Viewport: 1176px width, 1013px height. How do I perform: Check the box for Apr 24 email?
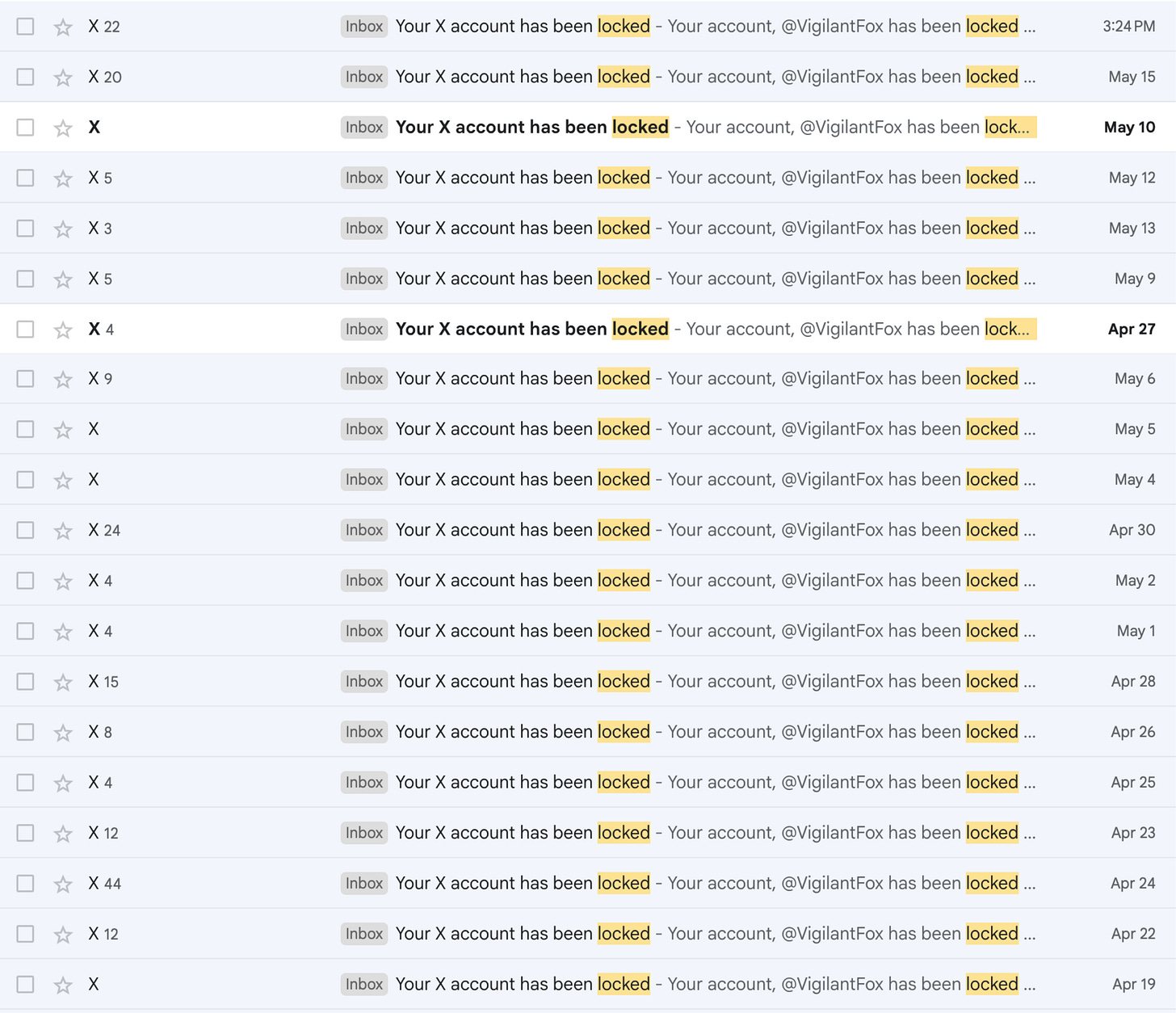(26, 883)
